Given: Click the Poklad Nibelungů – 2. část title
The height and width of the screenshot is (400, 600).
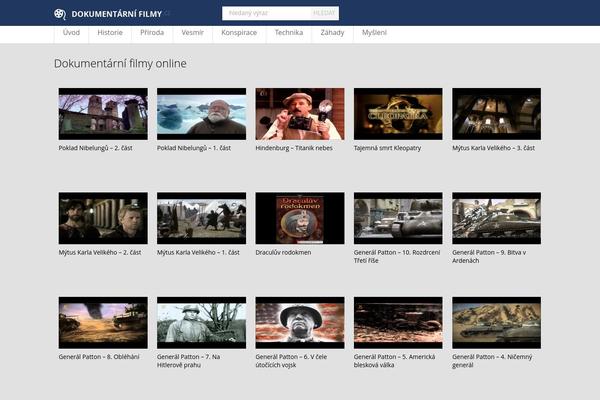Looking at the screenshot, I should tap(95, 148).
